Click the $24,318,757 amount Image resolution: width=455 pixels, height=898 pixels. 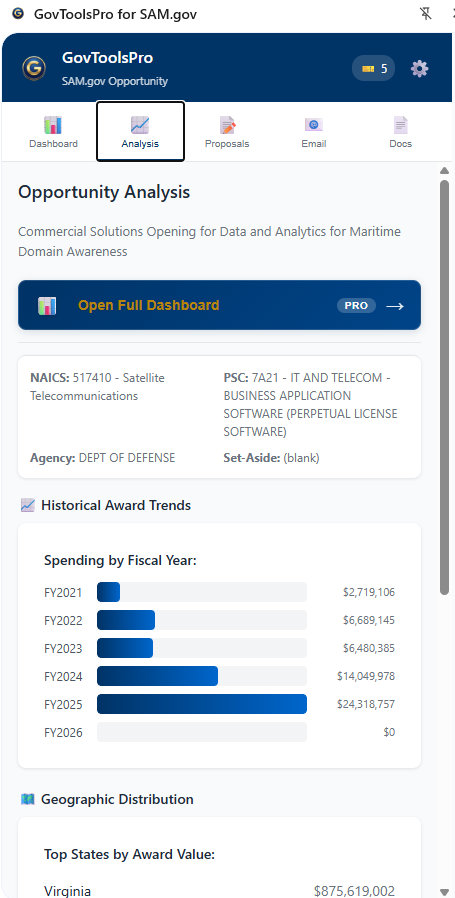tap(366, 704)
